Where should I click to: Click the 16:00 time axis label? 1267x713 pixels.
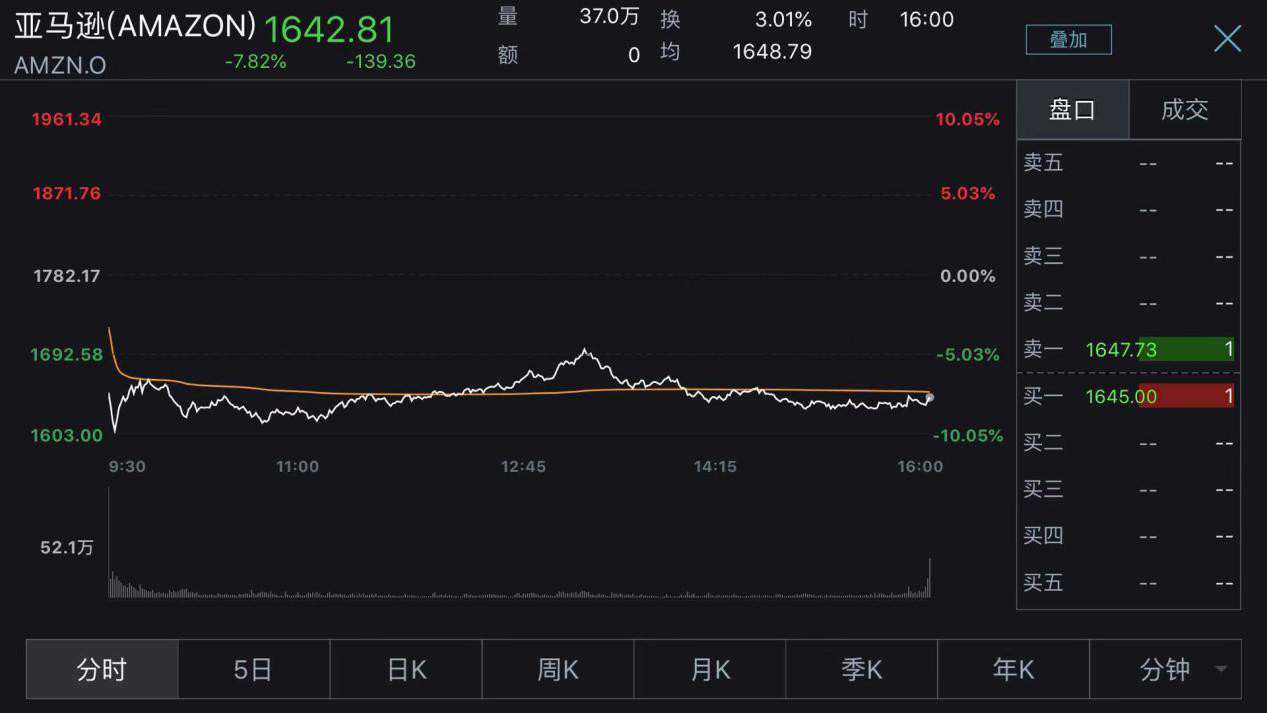click(920, 466)
